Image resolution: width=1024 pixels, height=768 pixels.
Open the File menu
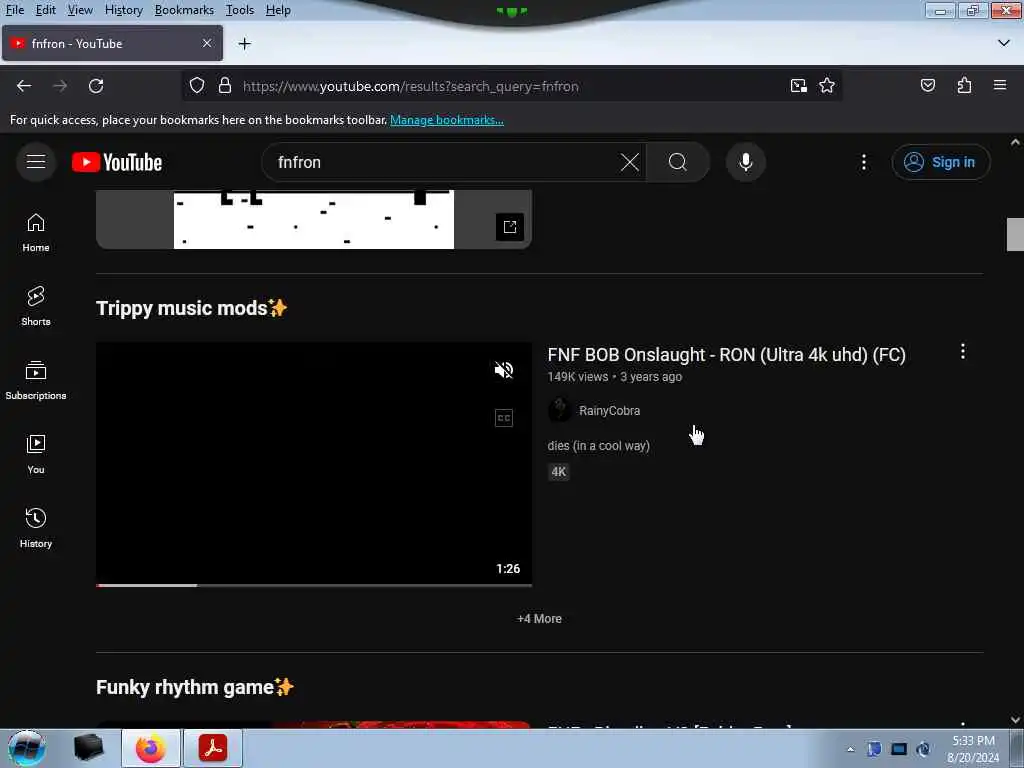(15, 10)
